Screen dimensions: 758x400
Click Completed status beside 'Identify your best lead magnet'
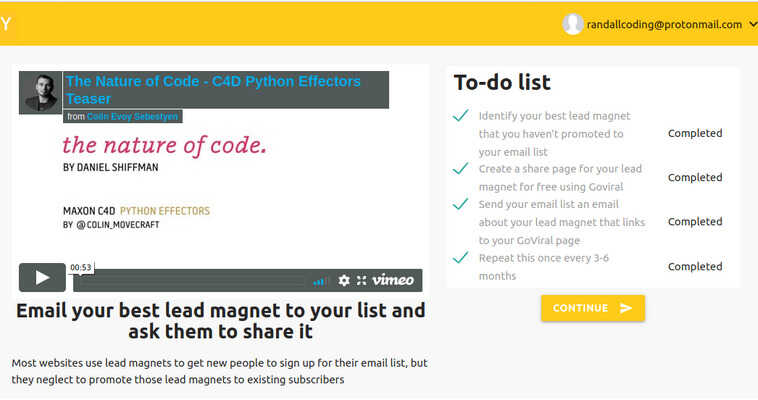click(695, 133)
